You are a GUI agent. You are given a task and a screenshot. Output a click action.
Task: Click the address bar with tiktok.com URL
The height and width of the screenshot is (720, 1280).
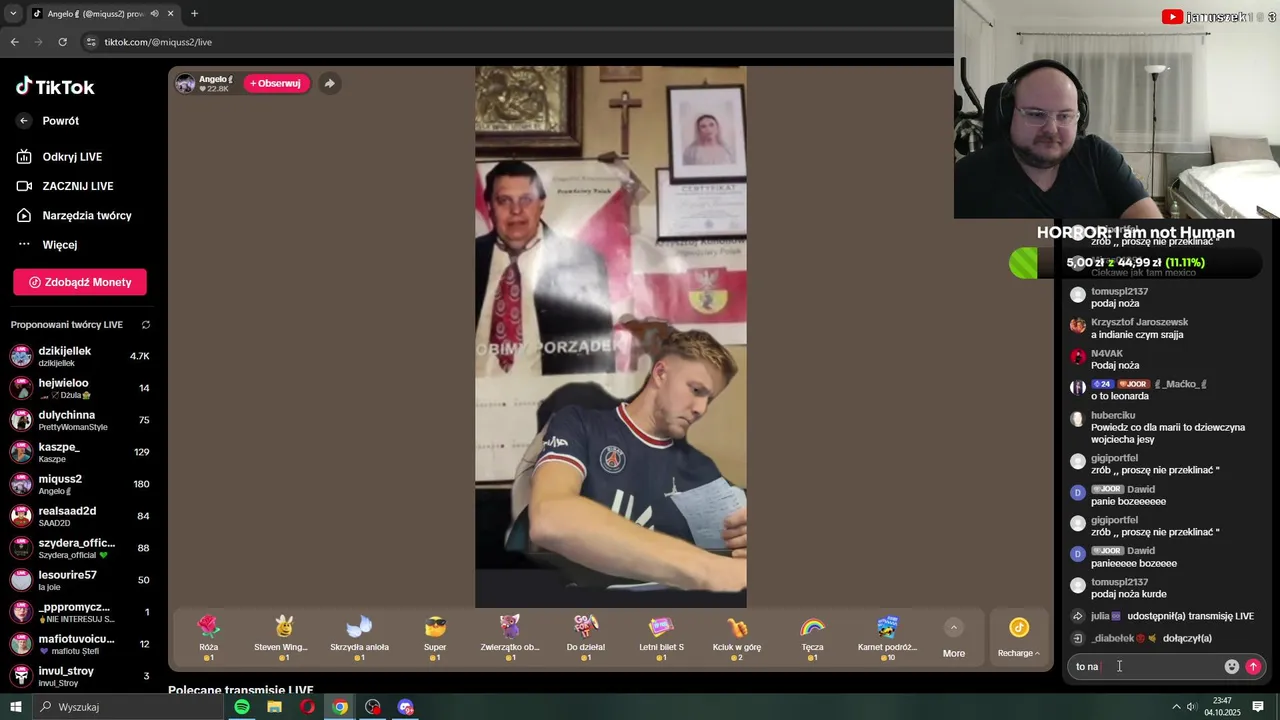click(x=515, y=42)
